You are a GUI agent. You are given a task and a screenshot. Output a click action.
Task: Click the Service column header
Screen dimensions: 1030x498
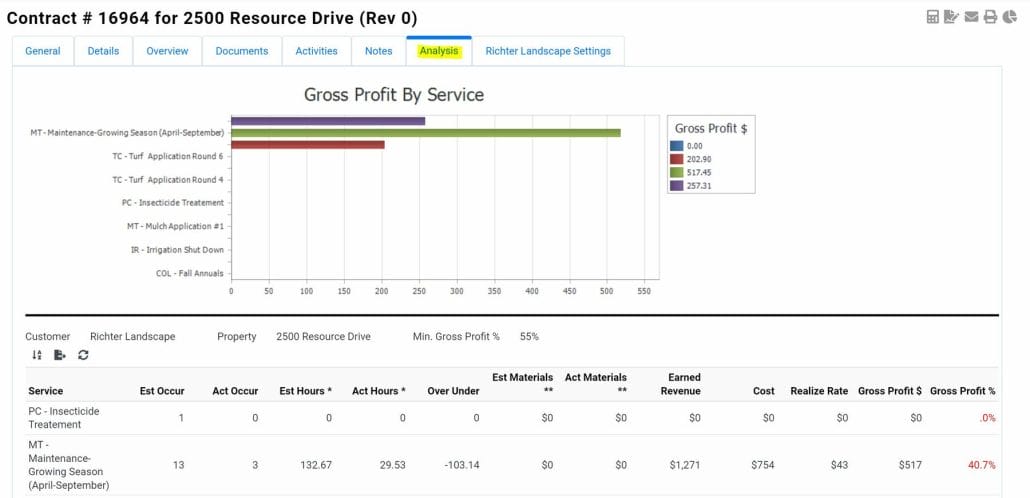(46, 391)
